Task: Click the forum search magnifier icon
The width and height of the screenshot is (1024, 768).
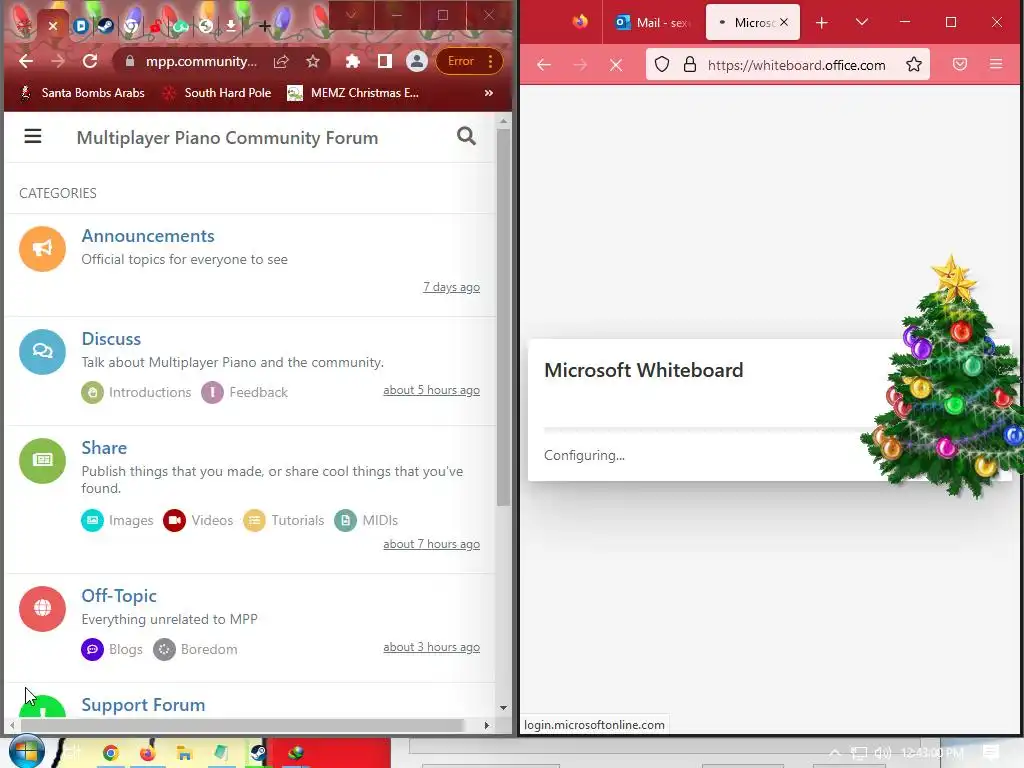Action: (x=466, y=136)
